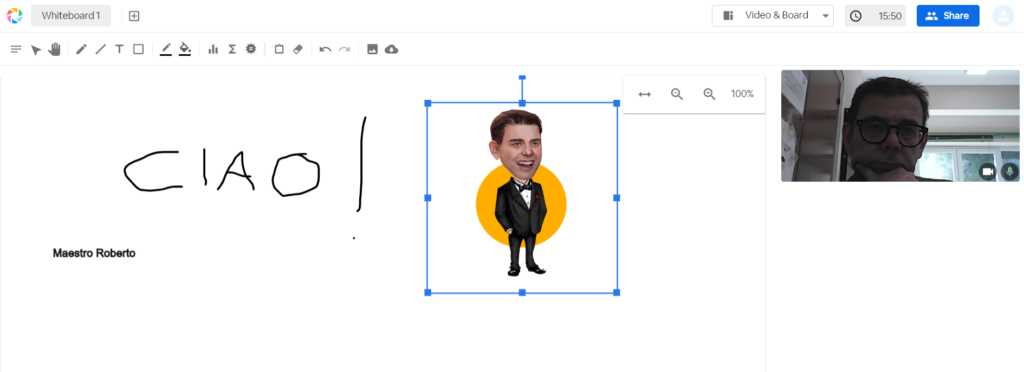Select the pencil drawing tool
Viewport: 1024px width, 372px height.
point(82,49)
